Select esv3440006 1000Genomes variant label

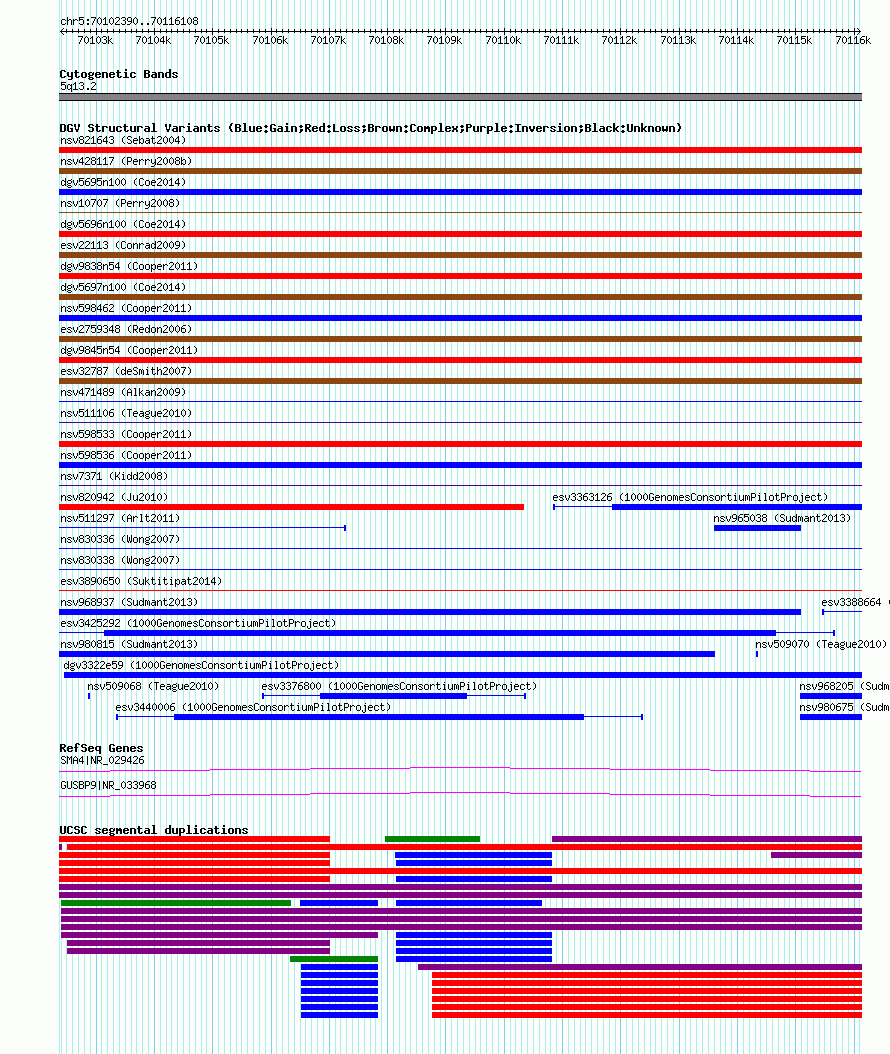click(253, 707)
